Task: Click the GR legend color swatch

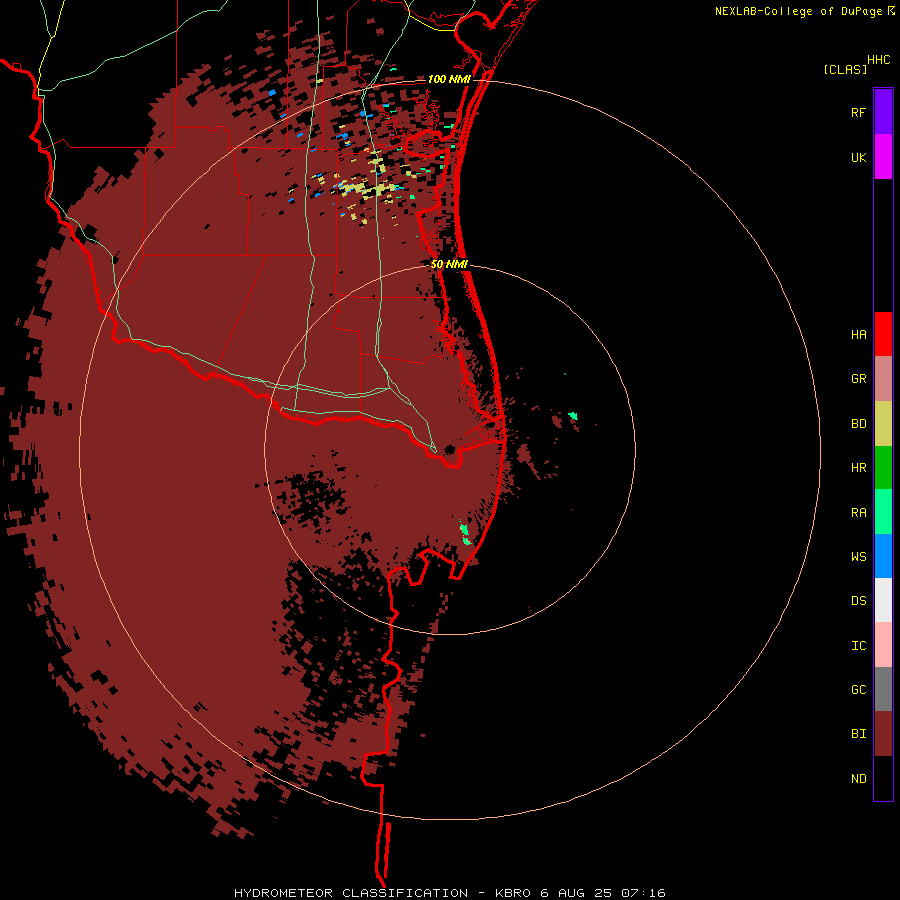Action: [x=883, y=379]
